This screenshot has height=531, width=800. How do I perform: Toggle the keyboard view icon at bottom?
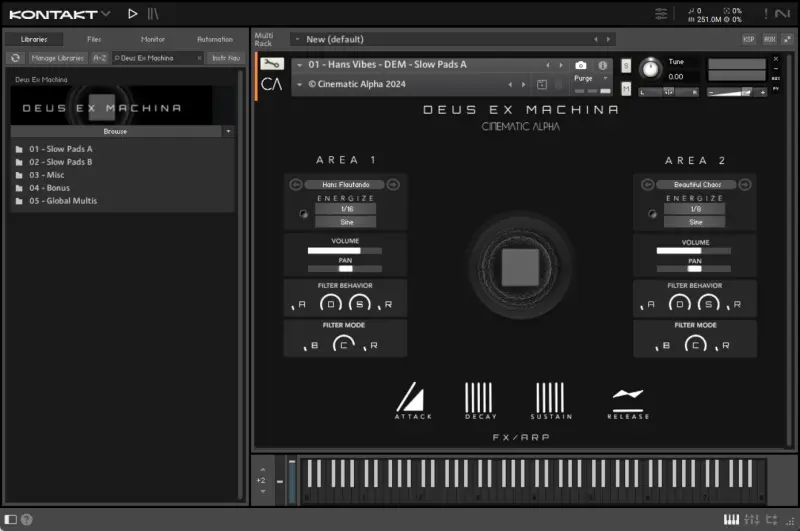click(731, 520)
